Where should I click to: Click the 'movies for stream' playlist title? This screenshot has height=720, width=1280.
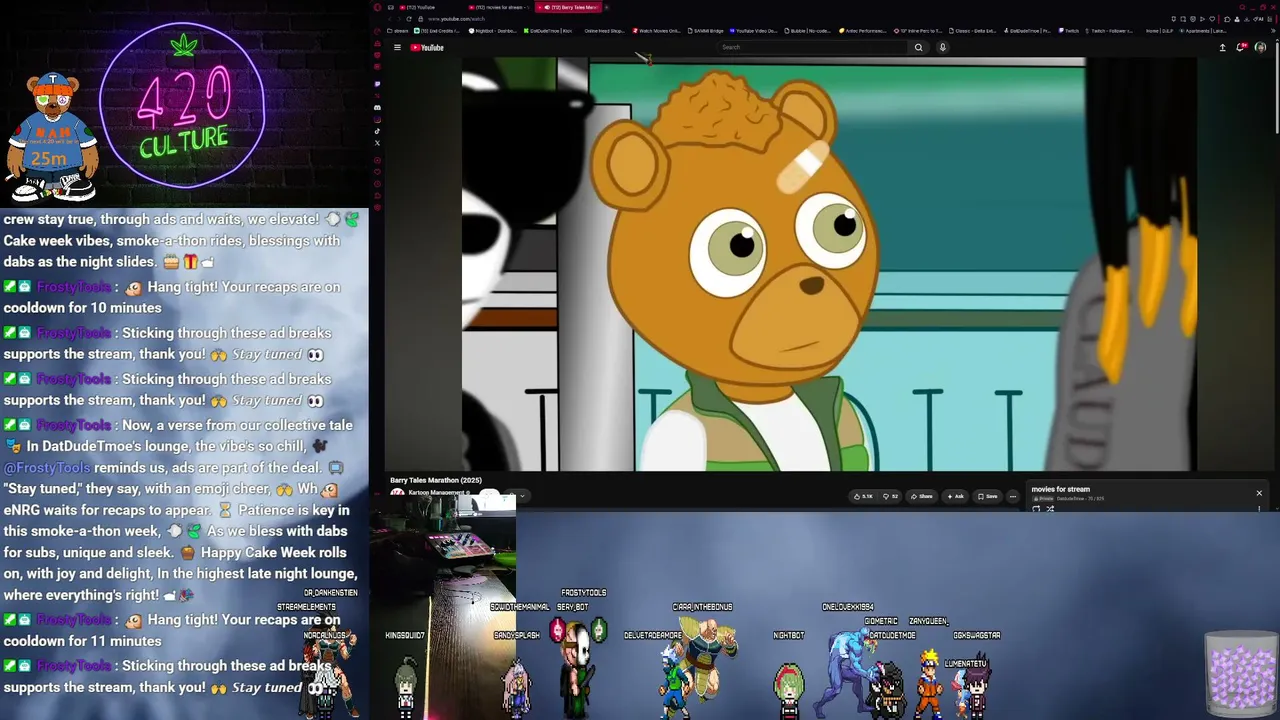1060,489
